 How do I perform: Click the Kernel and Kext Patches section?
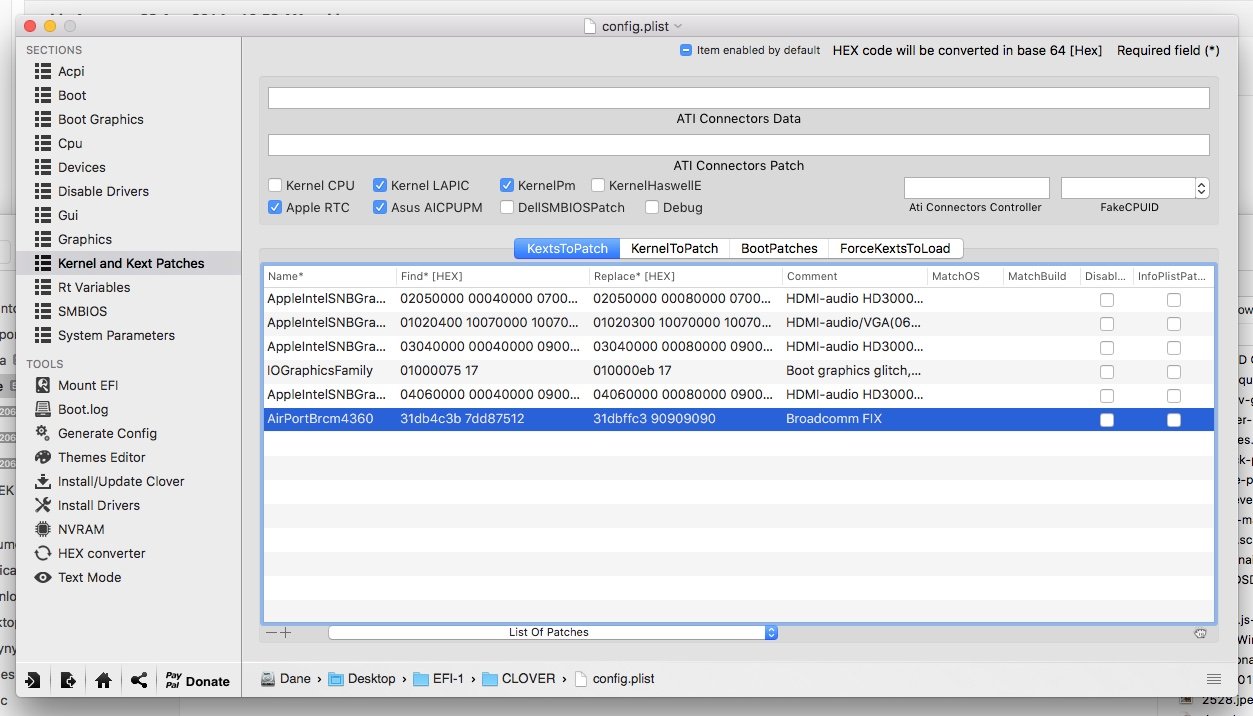(x=129, y=263)
